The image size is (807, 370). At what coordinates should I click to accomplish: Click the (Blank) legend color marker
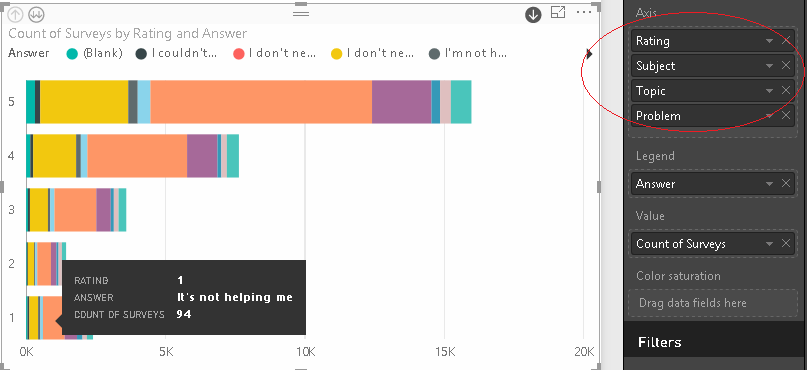click(x=73, y=54)
